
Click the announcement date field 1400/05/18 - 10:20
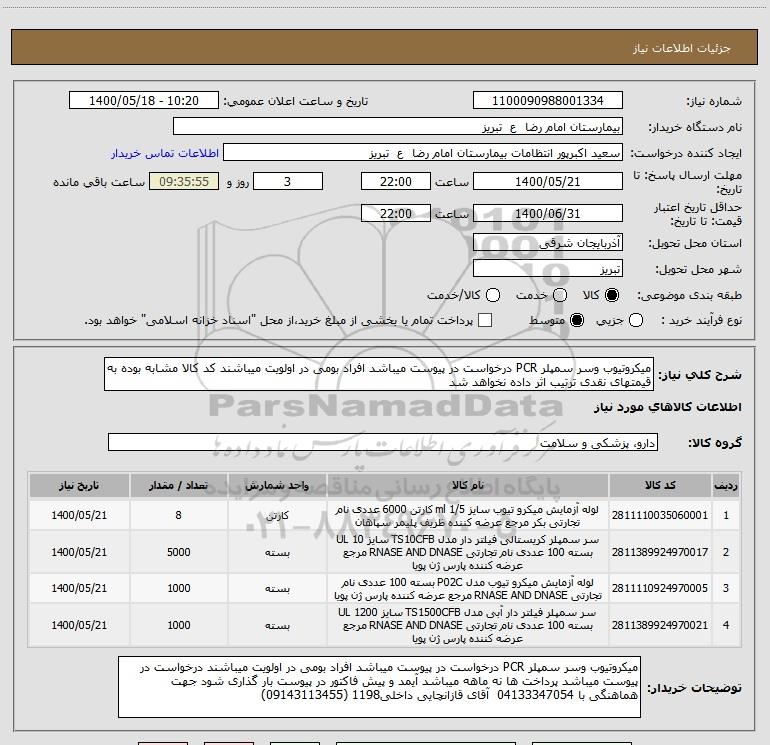pyautogui.click(x=144, y=101)
